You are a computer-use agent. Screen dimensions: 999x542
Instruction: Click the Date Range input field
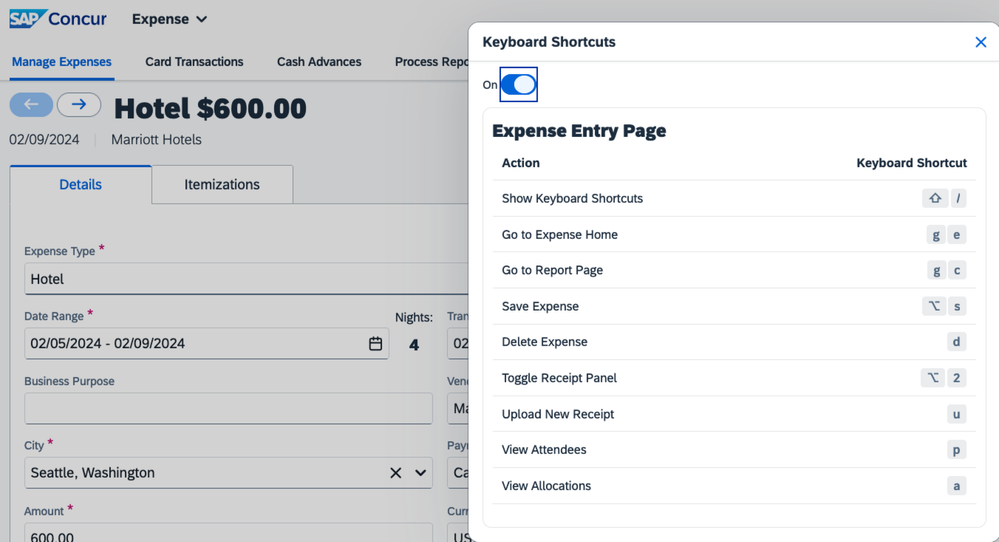206,344
